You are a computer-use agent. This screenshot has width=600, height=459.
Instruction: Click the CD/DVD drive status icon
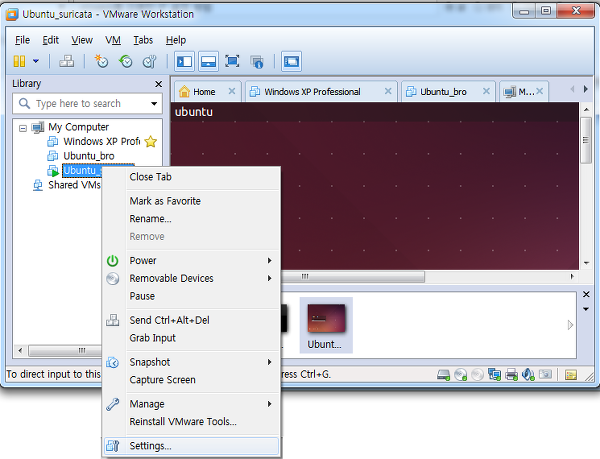point(461,375)
